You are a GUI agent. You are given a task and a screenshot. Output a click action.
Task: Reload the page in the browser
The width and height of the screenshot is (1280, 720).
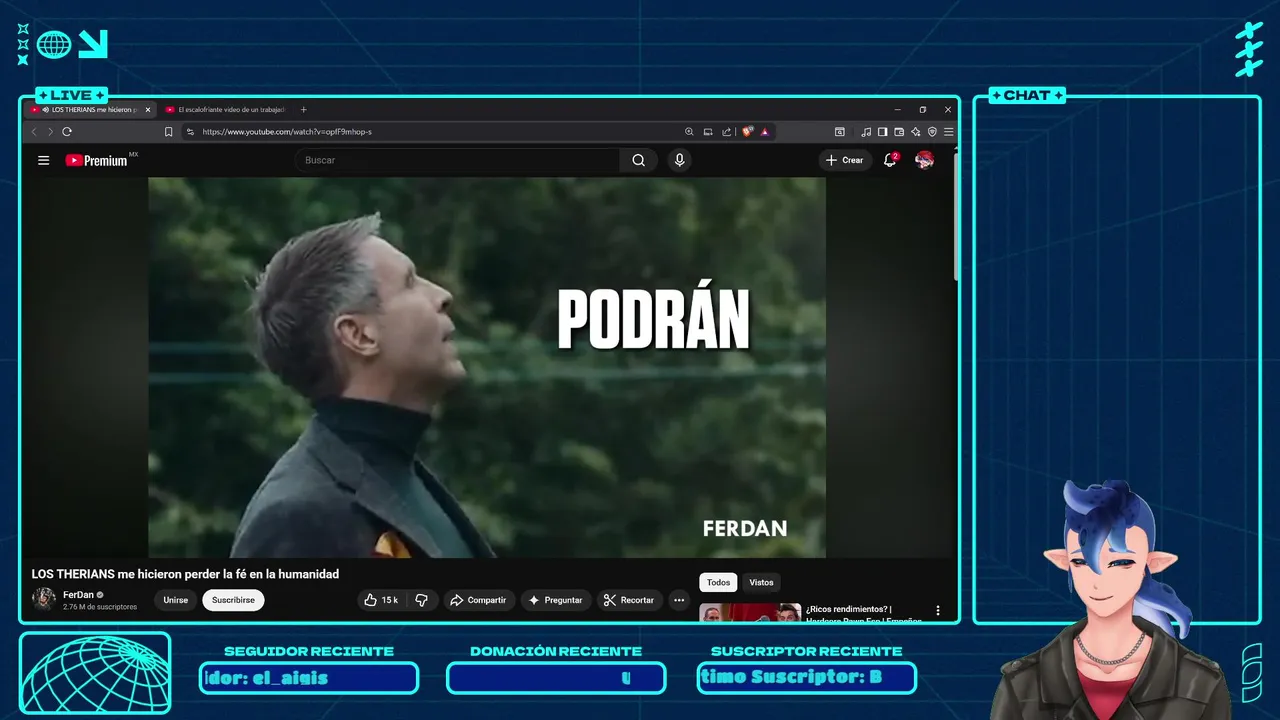click(67, 132)
